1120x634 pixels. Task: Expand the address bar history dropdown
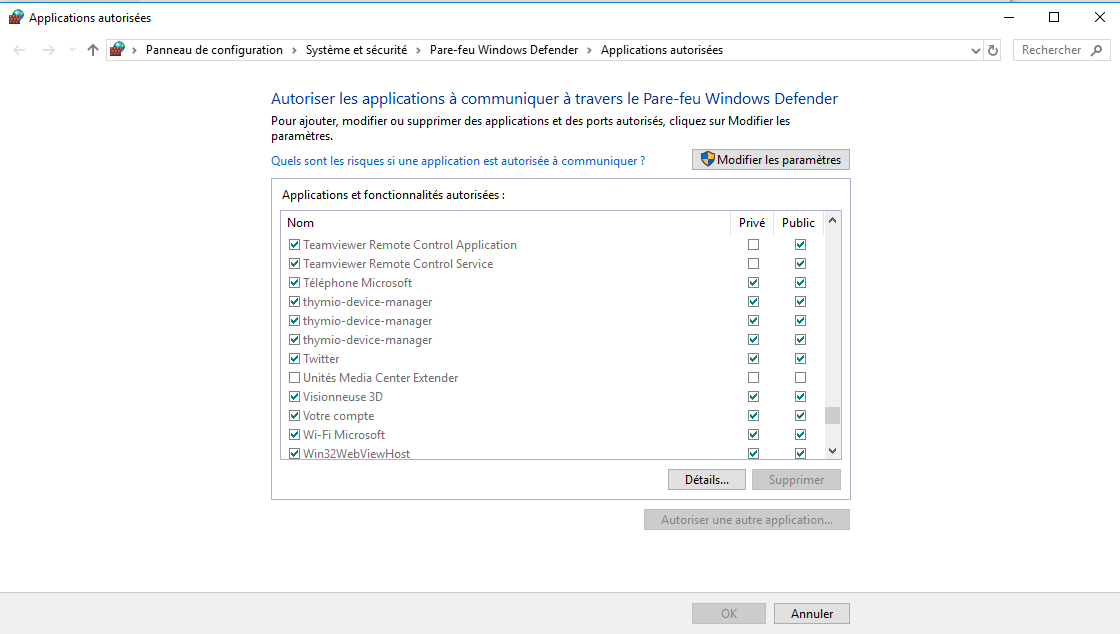pos(976,51)
